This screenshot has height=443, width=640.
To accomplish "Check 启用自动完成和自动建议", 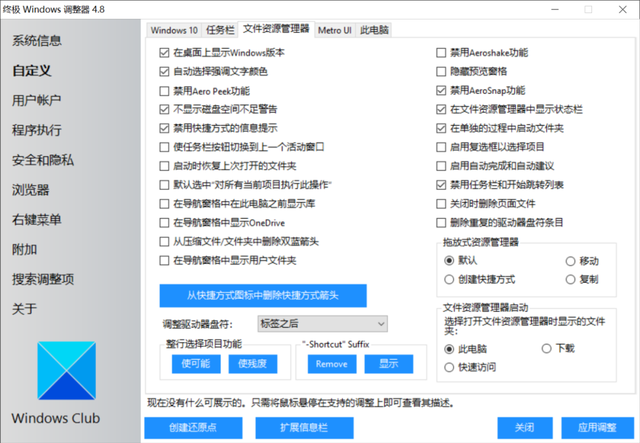I will pyautogui.click(x=441, y=166).
